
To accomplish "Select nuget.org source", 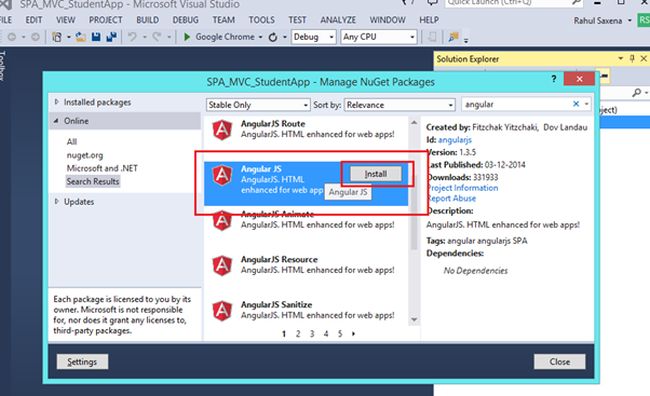I will (x=85, y=155).
